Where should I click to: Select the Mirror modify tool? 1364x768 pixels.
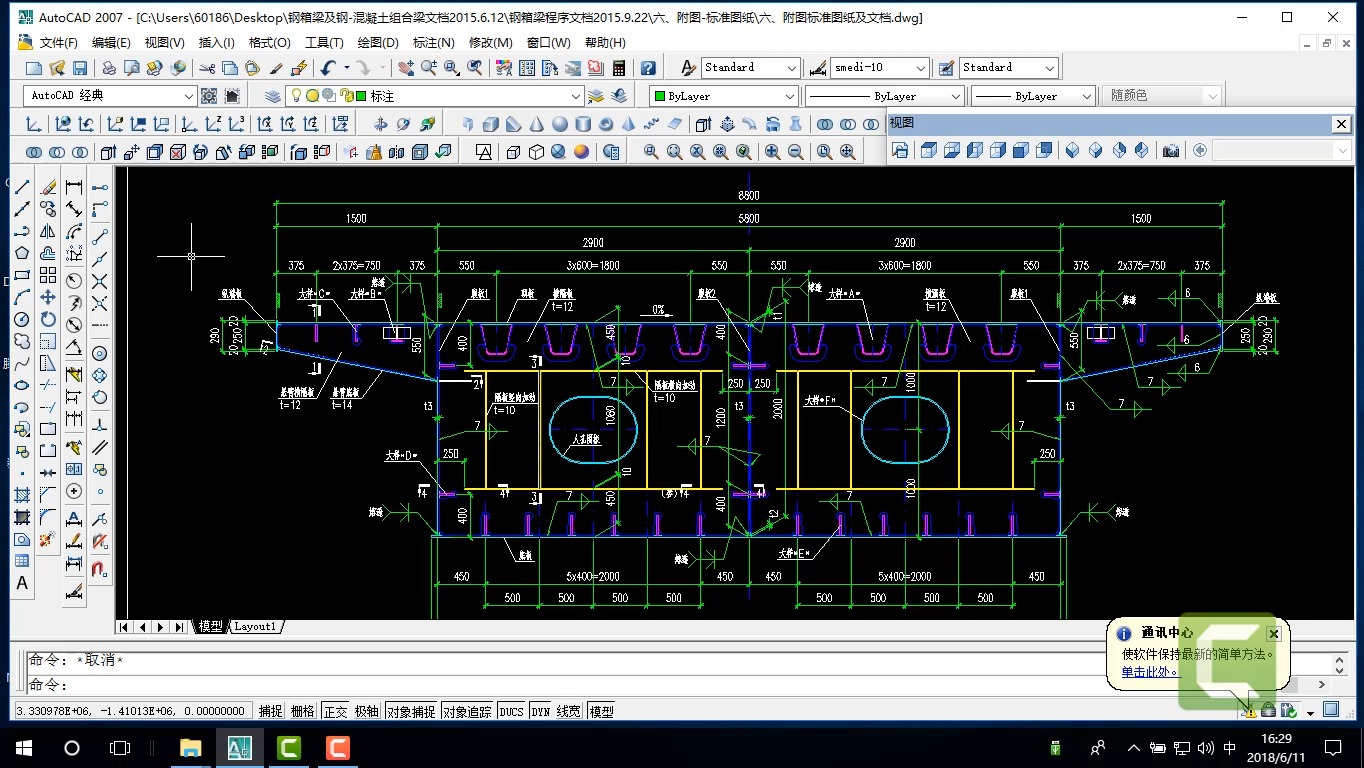[x=48, y=231]
